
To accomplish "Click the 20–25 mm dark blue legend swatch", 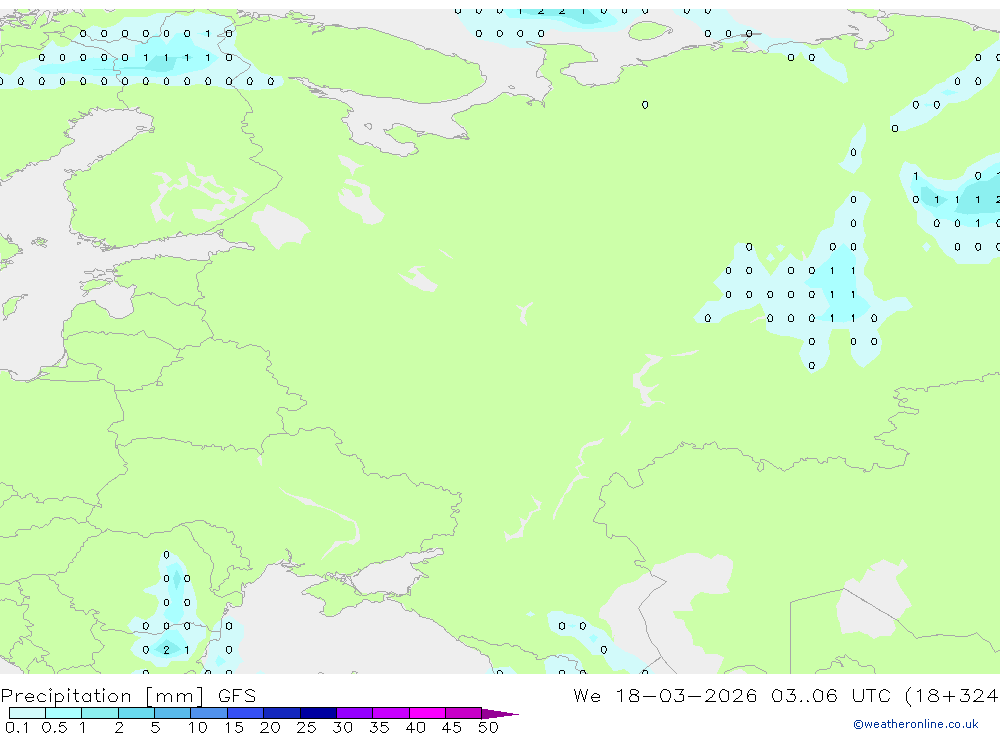I will pyautogui.click(x=282, y=713).
